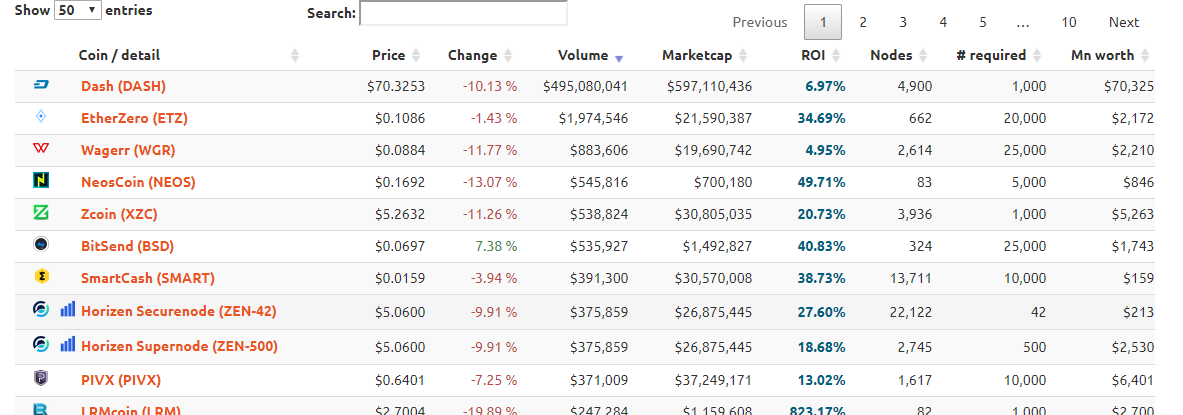Focus the Search input field
The image size is (1183, 415).
[463, 13]
